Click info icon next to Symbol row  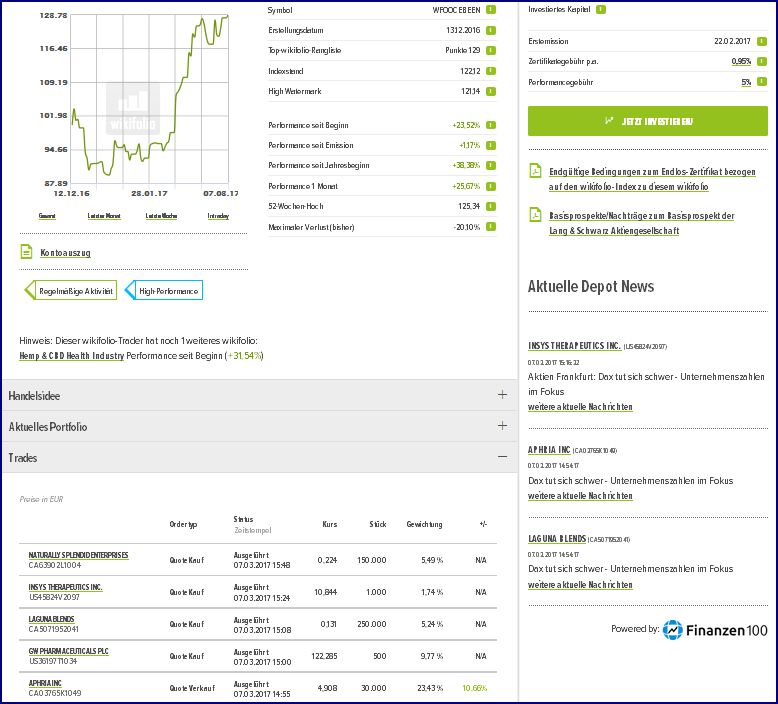(x=491, y=10)
